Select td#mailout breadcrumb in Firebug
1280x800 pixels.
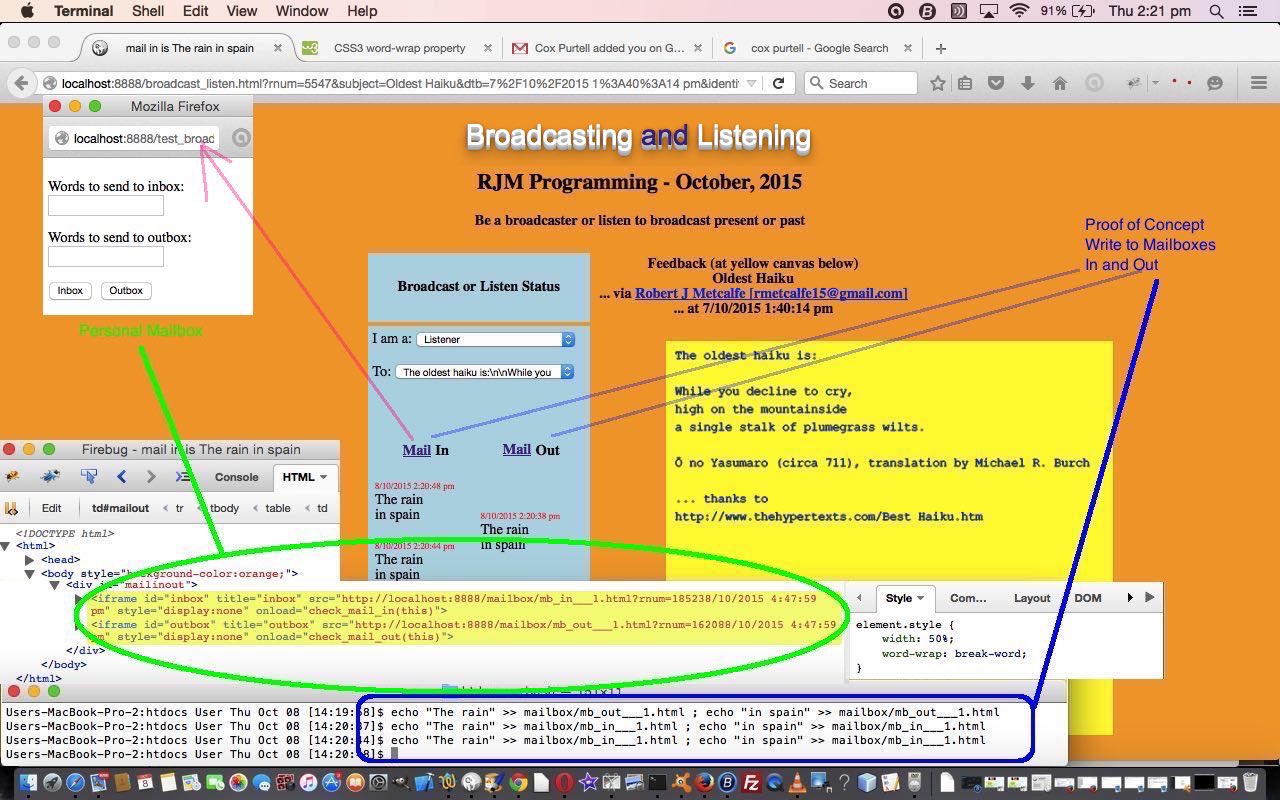point(120,508)
